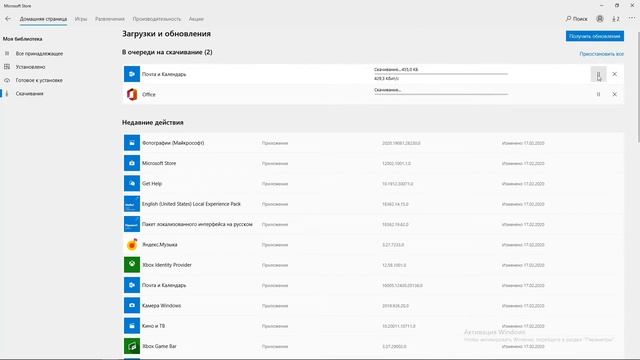This screenshot has width=640, height=360.
Task: Open the Развлечения tab
Action: (x=110, y=19)
